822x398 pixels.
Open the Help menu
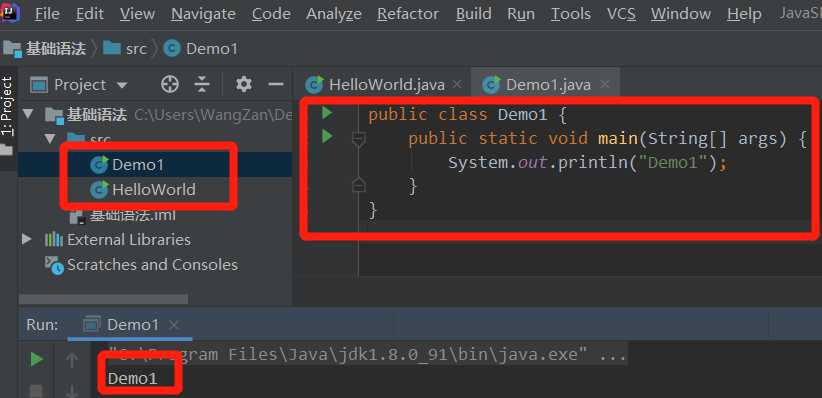click(744, 14)
